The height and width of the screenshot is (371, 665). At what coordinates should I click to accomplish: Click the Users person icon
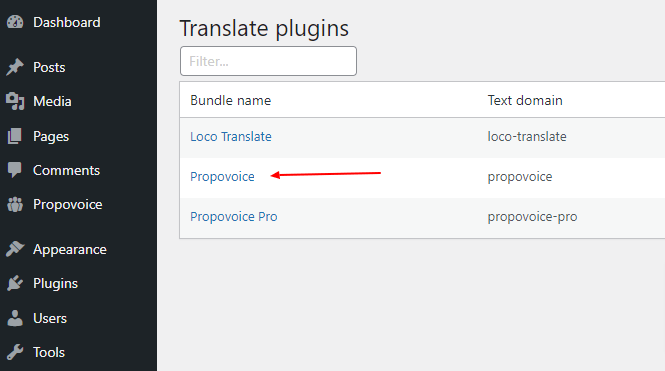click(x=15, y=318)
